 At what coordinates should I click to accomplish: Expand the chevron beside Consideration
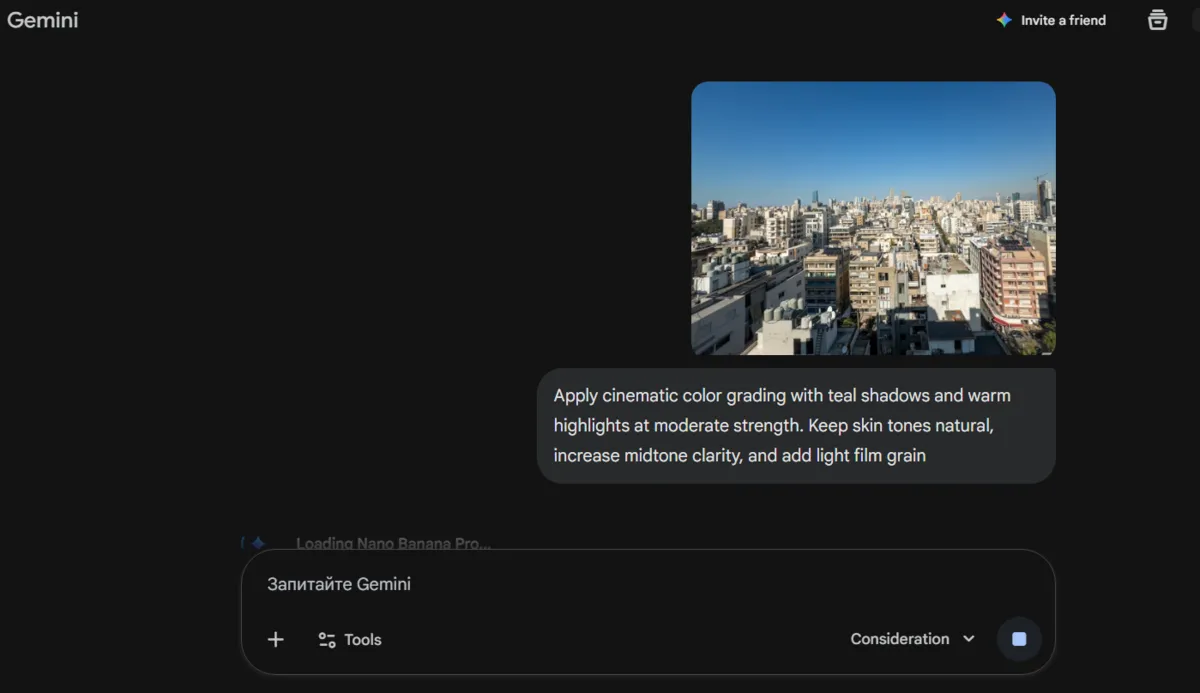pos(968,639)
